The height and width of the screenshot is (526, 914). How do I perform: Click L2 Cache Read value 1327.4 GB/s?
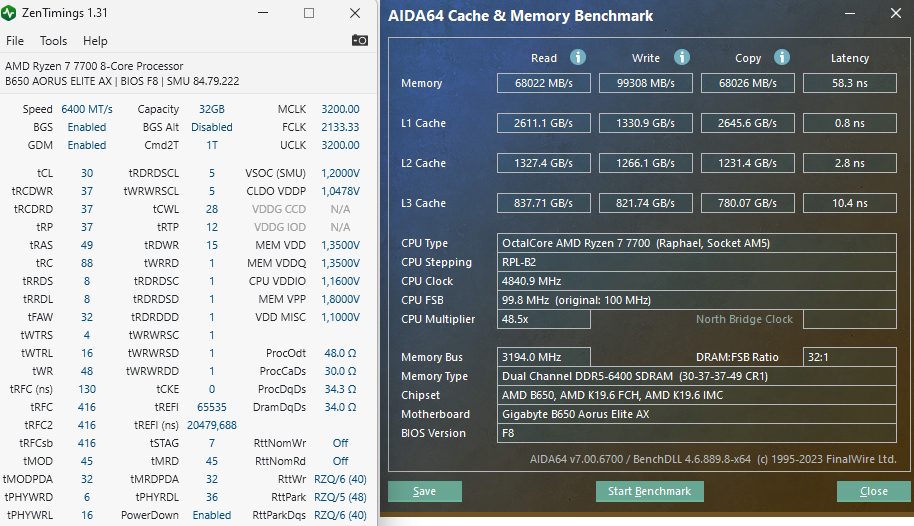[544, 163]
